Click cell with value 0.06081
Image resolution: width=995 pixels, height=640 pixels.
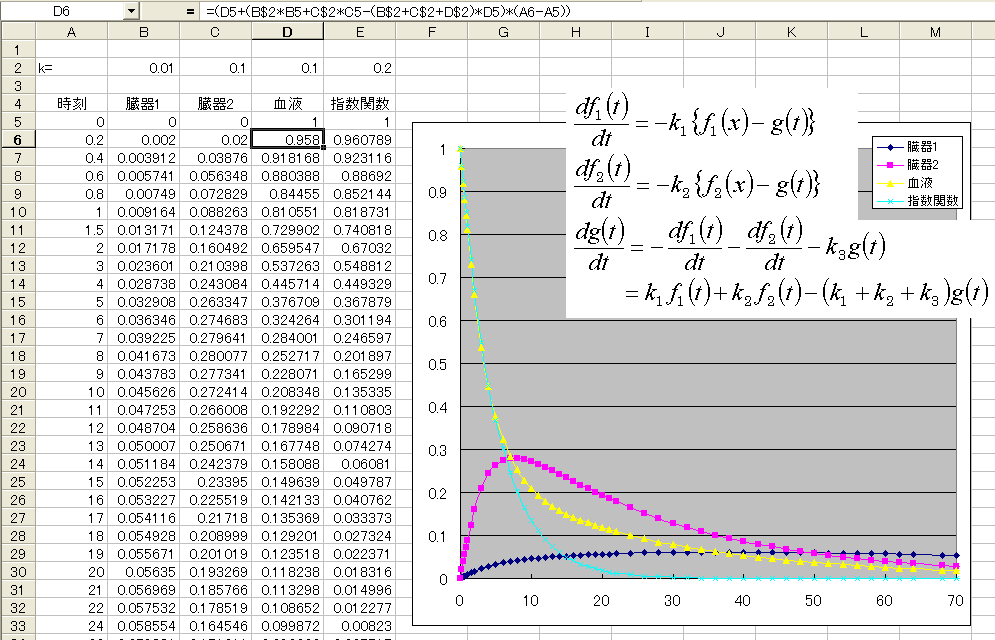click(360, 464)
